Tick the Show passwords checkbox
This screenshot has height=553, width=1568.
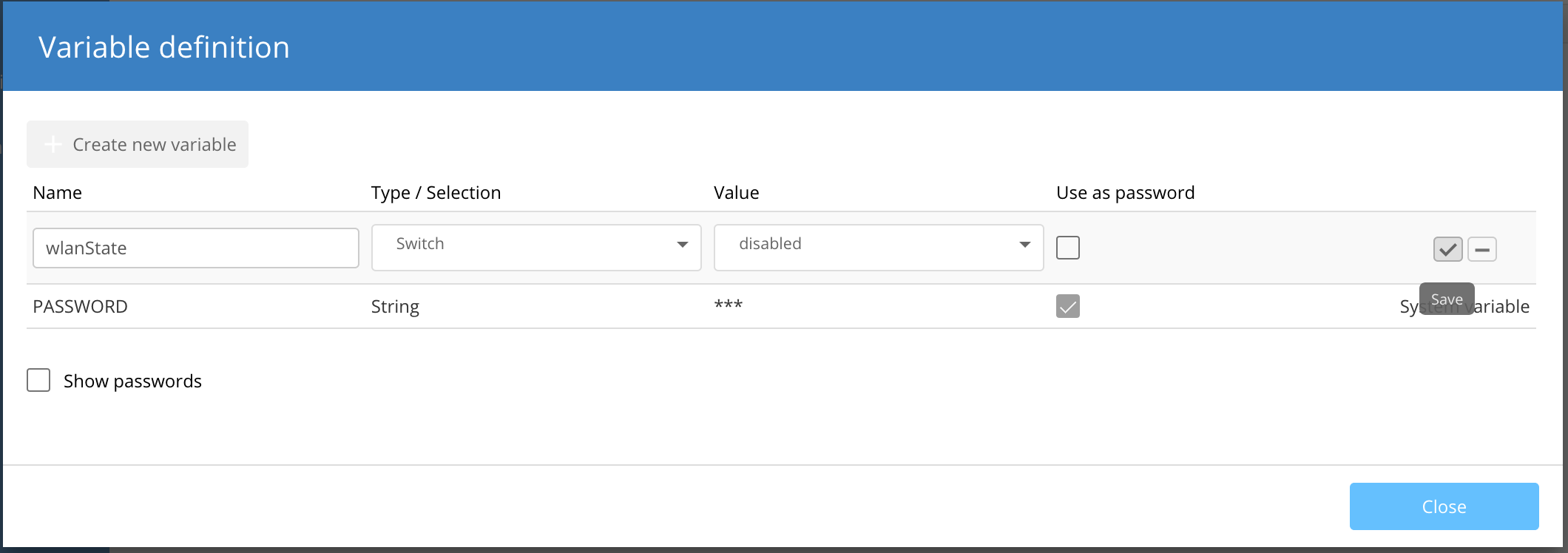pos(38,380)
